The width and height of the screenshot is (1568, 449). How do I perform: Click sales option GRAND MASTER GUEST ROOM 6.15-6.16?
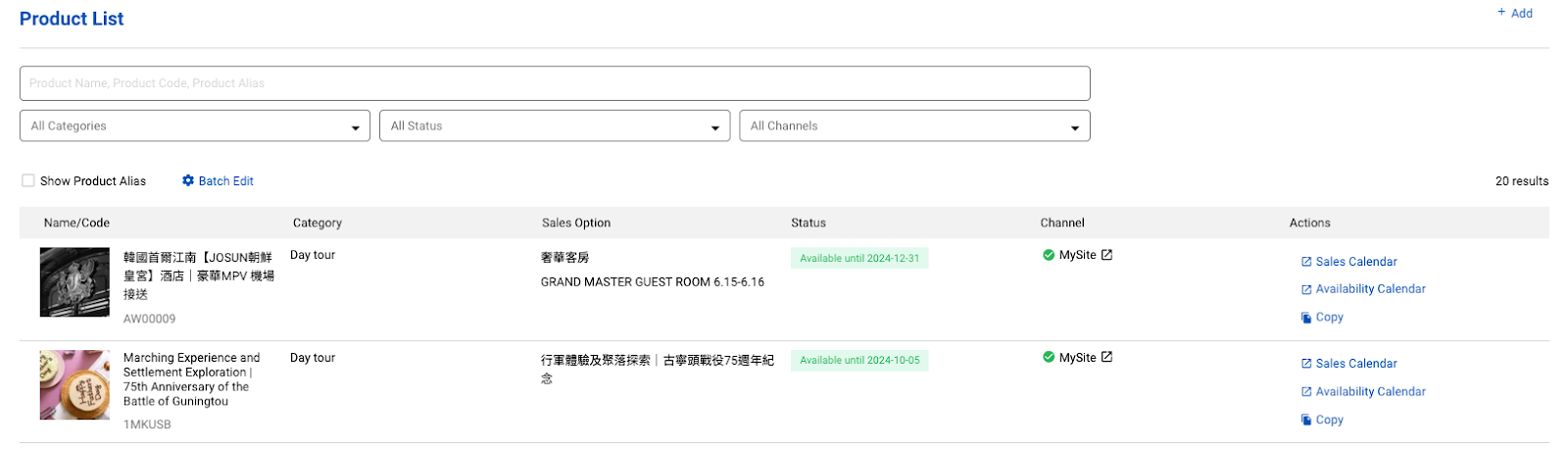coord(653,282)
